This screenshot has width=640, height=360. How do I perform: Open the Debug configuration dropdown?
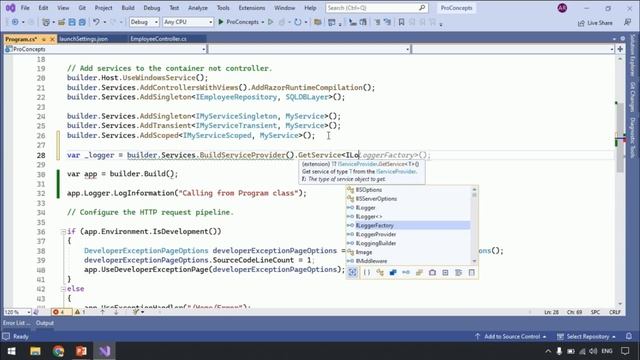tap(144, 22)
